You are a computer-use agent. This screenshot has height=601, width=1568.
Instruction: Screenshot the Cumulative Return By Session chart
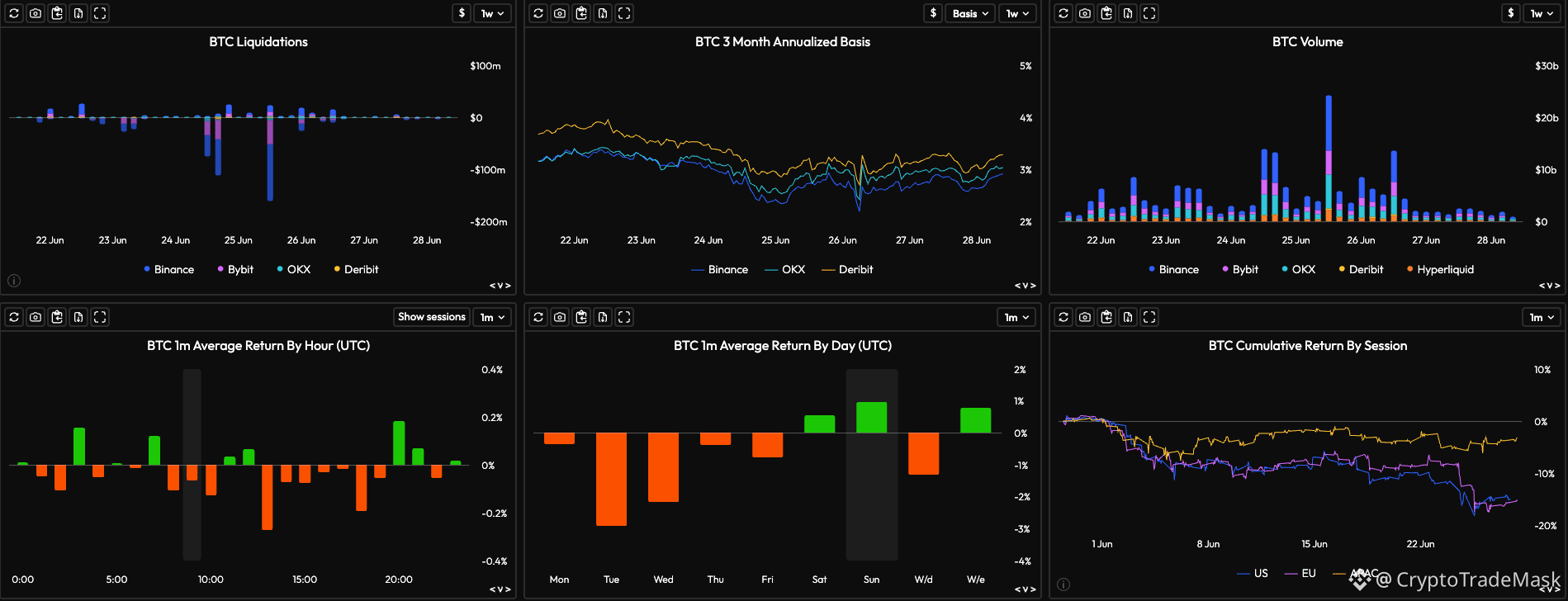pos(1085,317)
